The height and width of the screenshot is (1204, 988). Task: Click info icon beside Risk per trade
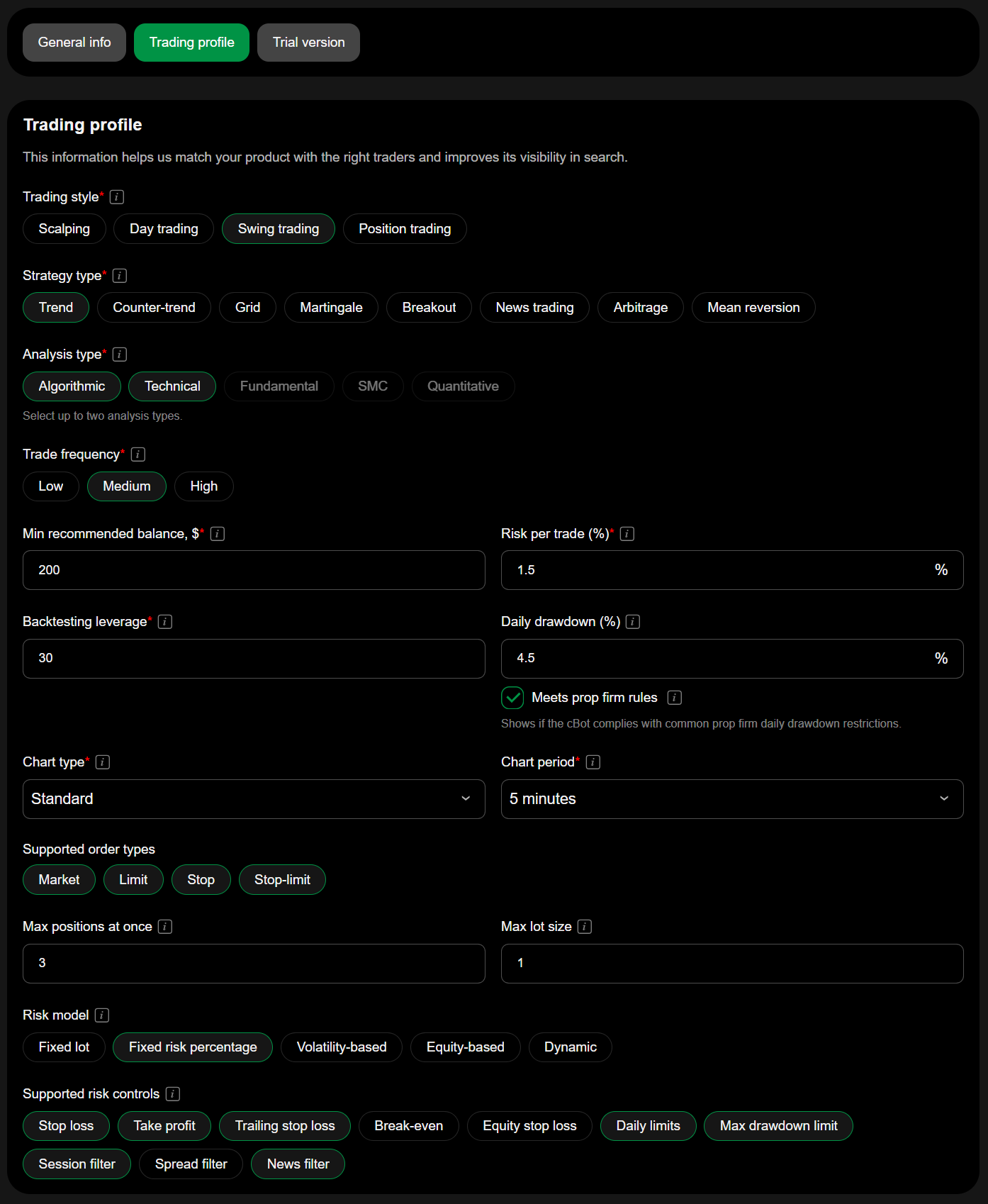point(627,534)
